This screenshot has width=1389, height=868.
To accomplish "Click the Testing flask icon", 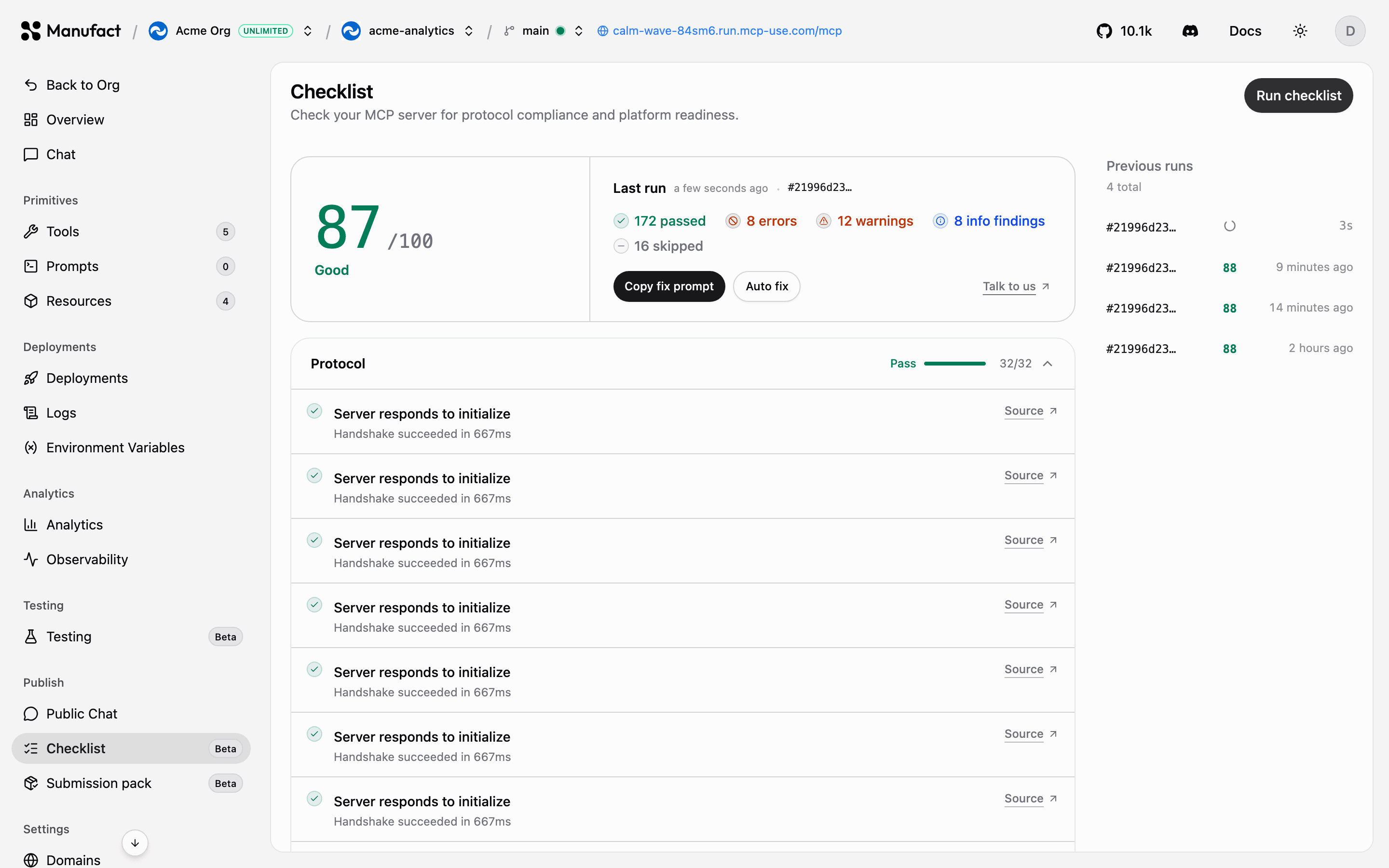I will [x=31, y=637].
